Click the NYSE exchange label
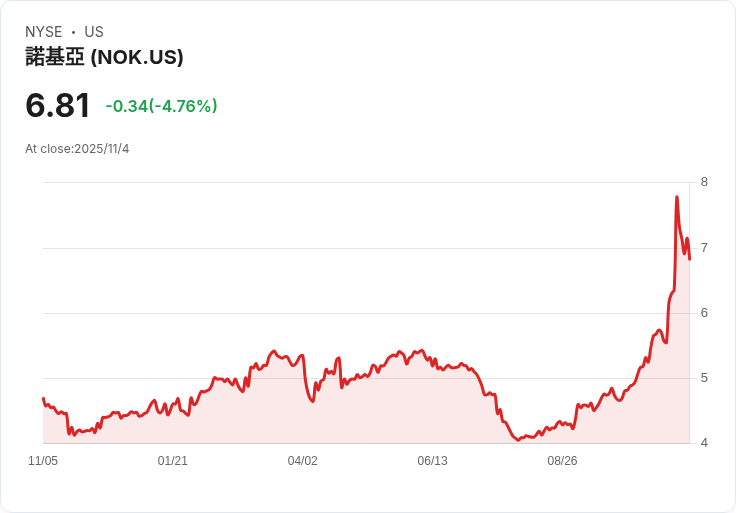The image size is (736, 513). coord(44,32)
